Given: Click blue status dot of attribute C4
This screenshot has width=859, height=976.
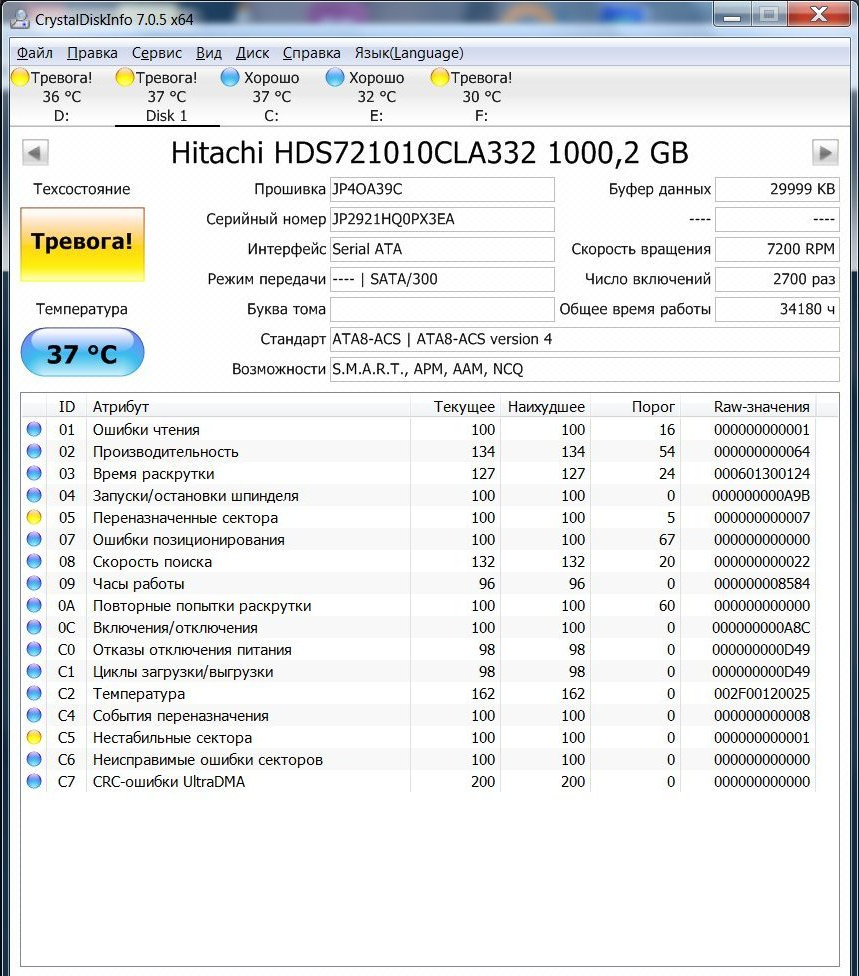Looking at the screenshot, I should click(34, 715).
